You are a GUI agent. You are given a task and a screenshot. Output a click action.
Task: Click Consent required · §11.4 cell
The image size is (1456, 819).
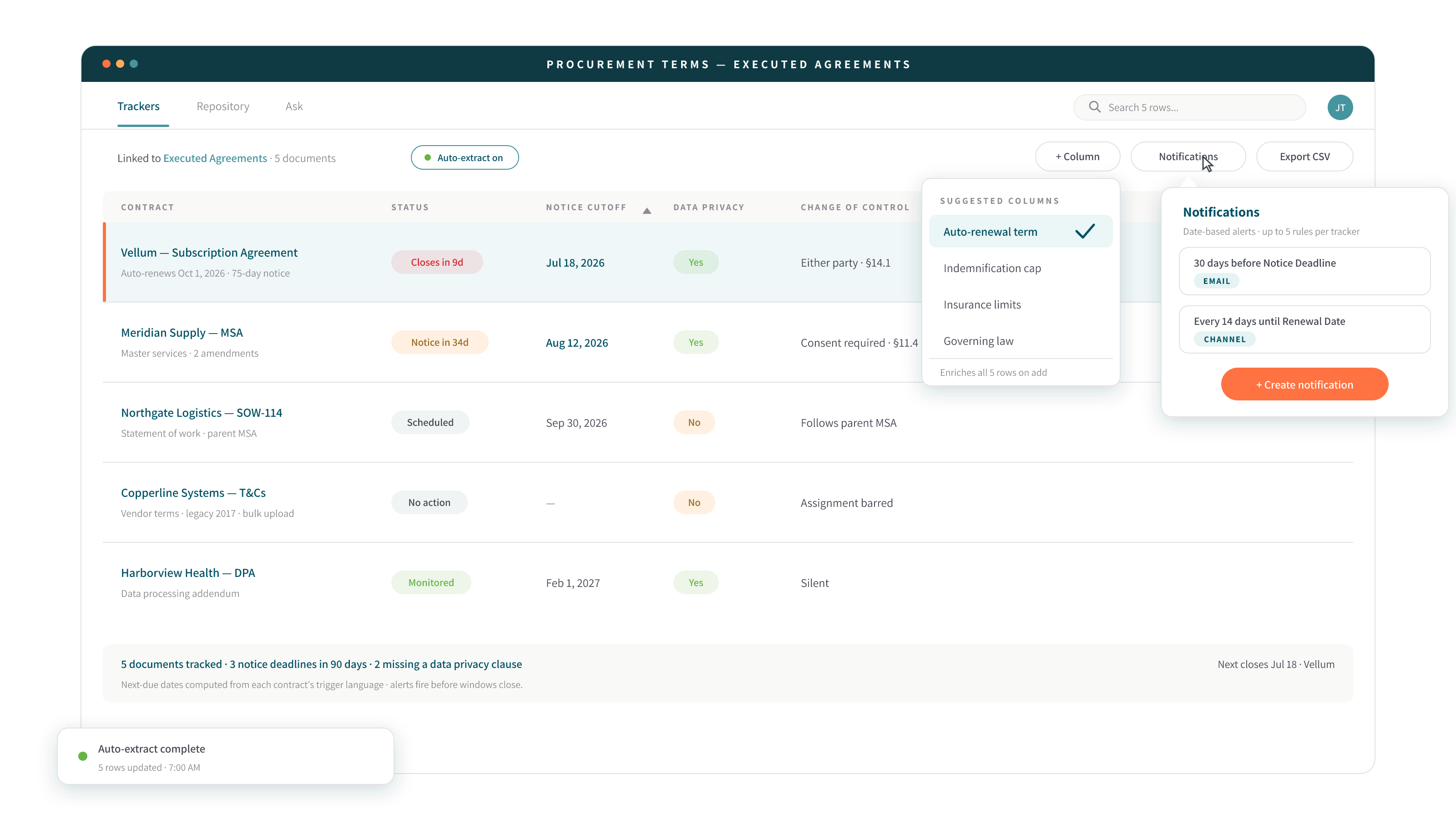[859, 343]
